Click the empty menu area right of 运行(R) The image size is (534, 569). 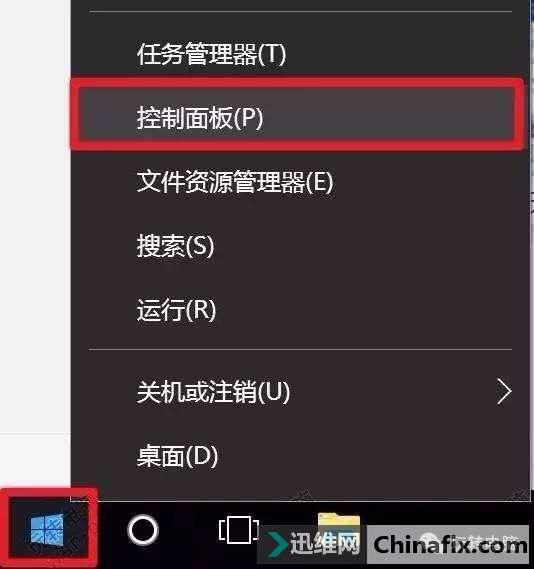[x=363, y=310]
